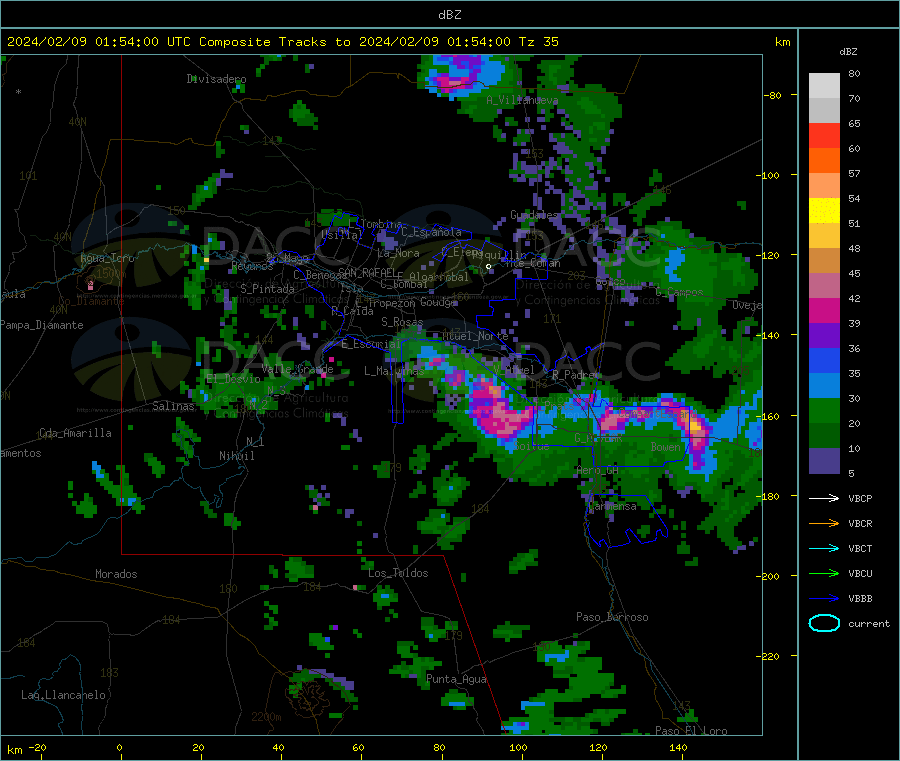Image resolution: width=900 pixels, height=761 pixels.
Task: Click the '100' tick on the bottom axis
Action: pos(518,747)
